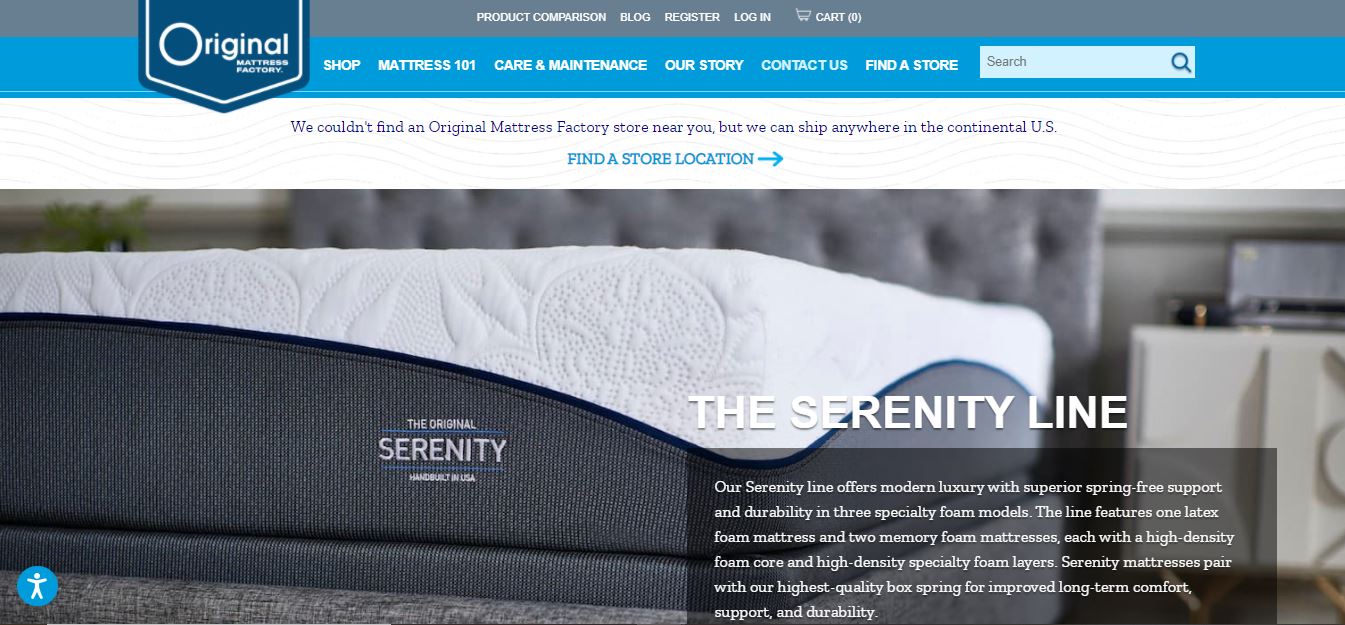Image resolution: width=1345 pixels, height=625 pixels.
Task: View Cart (0) link
Action: (x=838, y=17)
